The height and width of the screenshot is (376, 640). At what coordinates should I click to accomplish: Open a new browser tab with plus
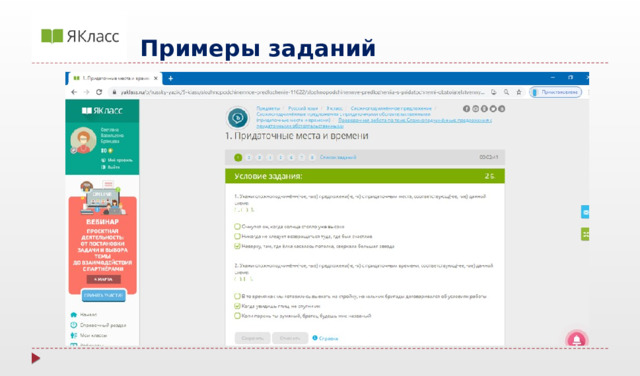point(171,78)
